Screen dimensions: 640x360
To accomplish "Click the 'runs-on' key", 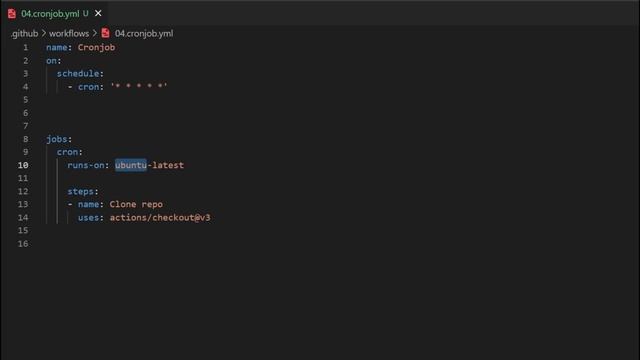I will tap(86, 165).
